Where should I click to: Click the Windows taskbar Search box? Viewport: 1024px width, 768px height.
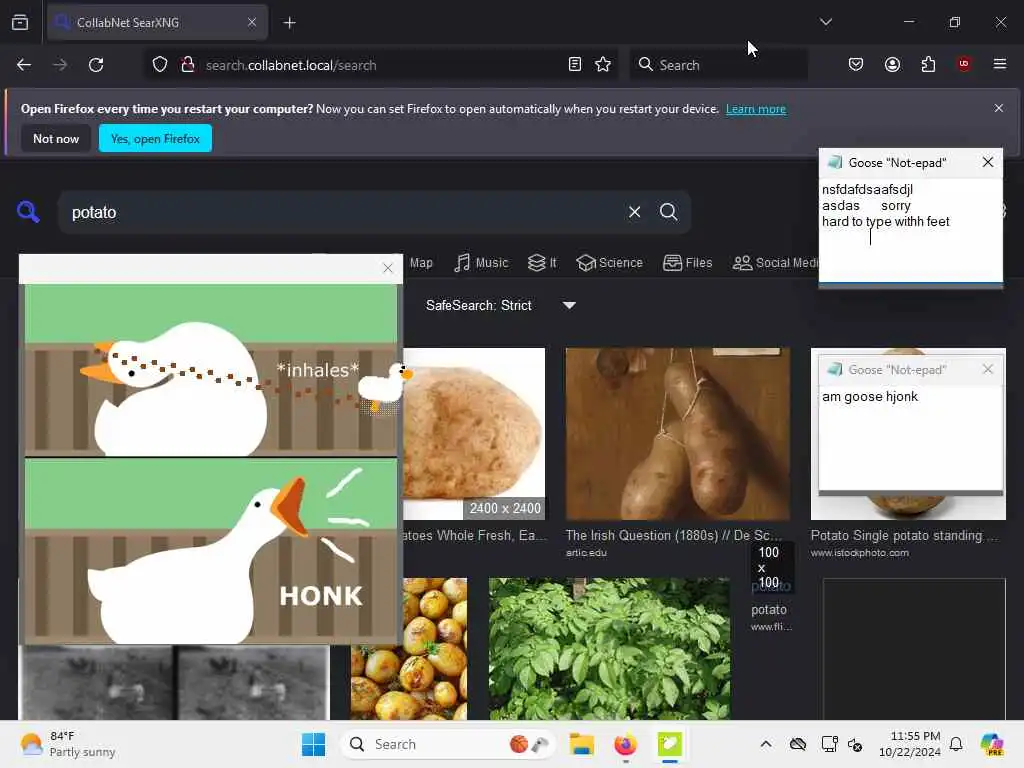(x=447, y=744)
